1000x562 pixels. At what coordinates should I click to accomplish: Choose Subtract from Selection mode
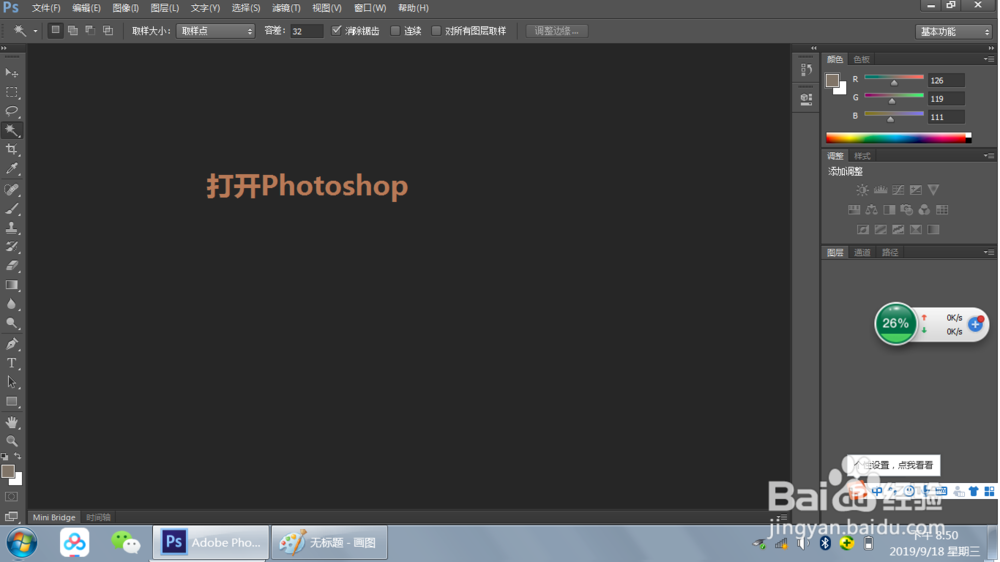(90, 31)
